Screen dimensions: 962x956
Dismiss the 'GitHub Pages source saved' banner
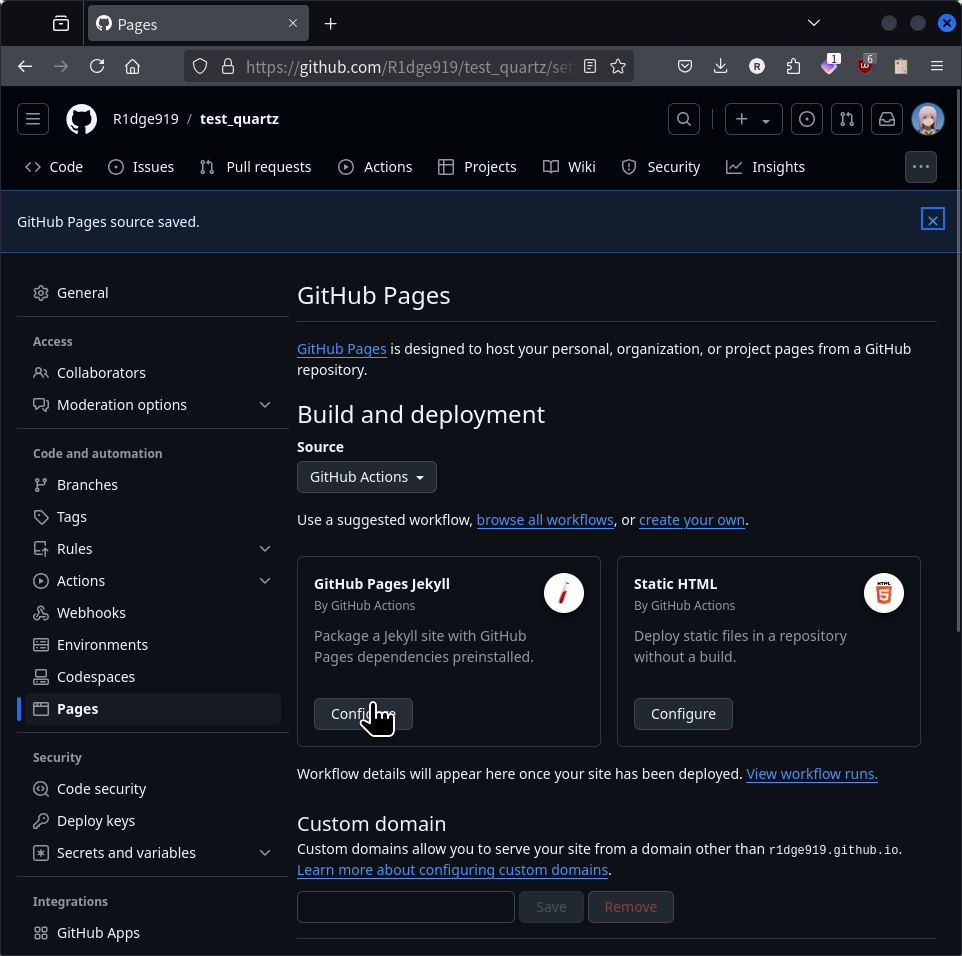click(933, 220)
